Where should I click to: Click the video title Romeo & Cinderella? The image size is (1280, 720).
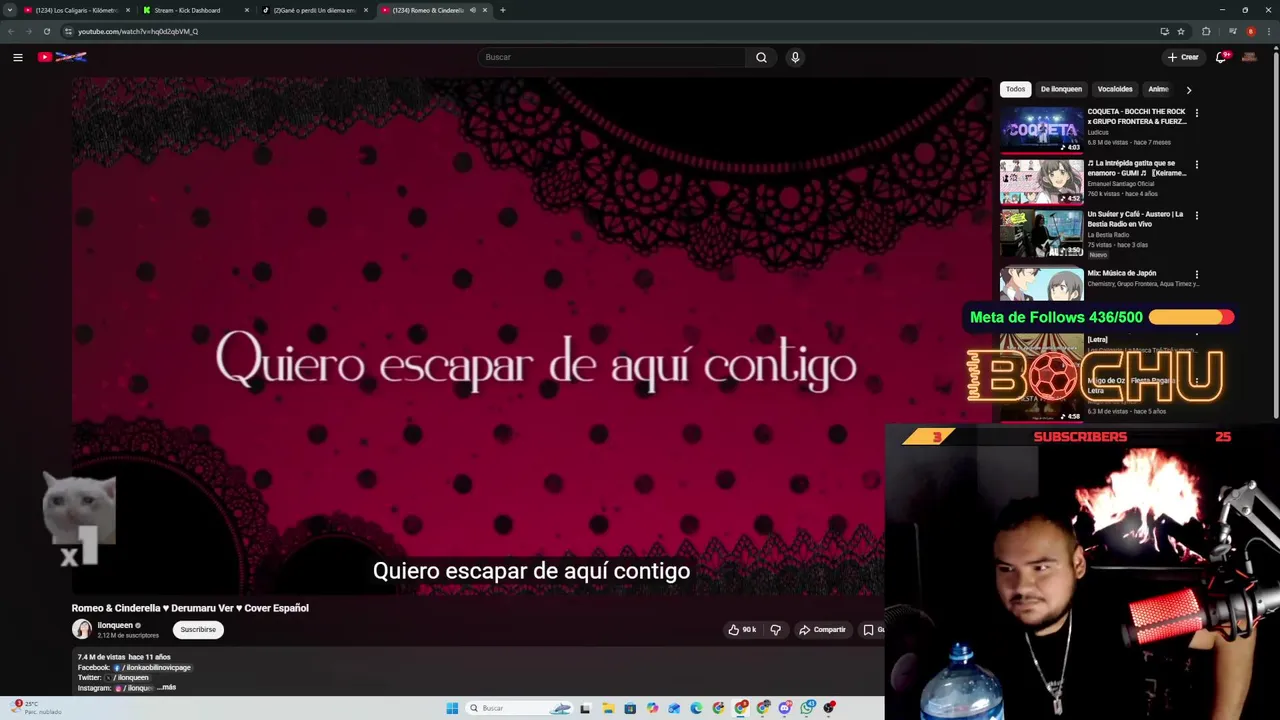click(190, 608)
